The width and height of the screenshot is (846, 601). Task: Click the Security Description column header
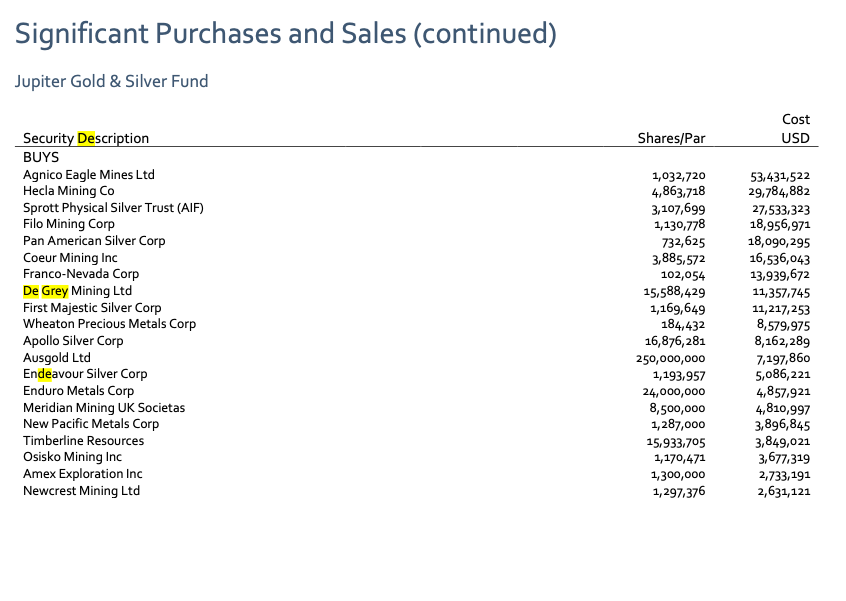pyautogui.click(x=86, y=139)
